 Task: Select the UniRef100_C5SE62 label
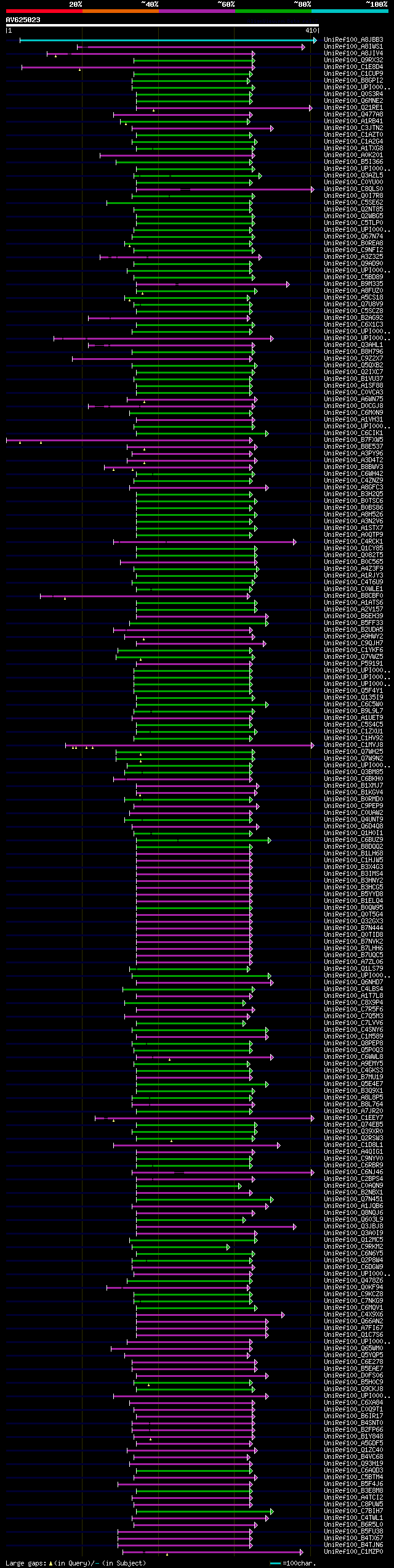(353, 203)
